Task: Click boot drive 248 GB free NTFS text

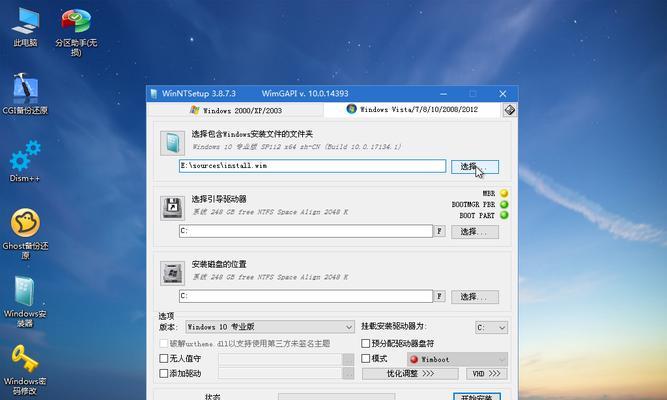Action: [271, 212]
